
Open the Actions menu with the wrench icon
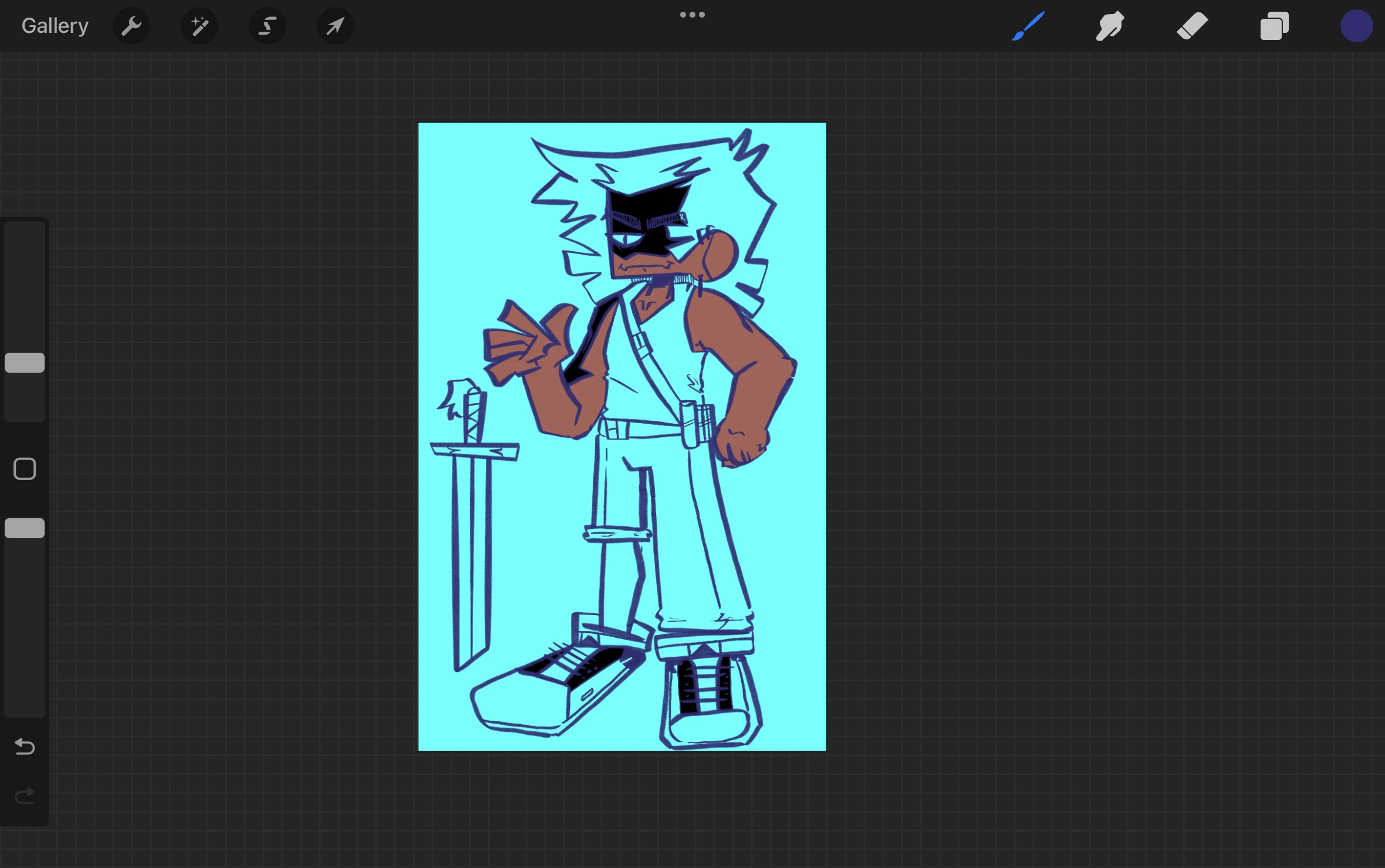pyautogui.click(x=131, y=25)
